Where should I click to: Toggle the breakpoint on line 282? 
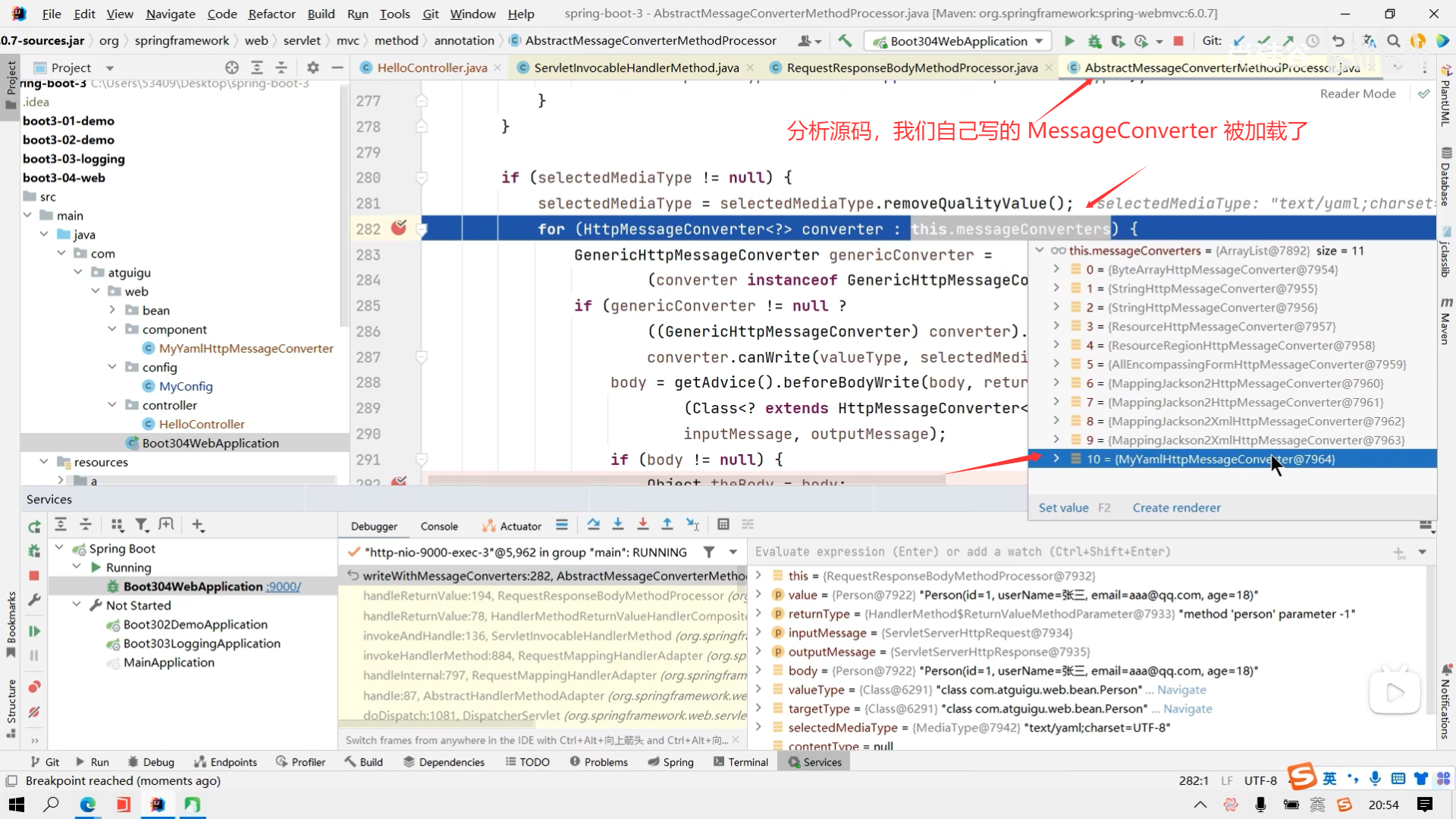399,228
